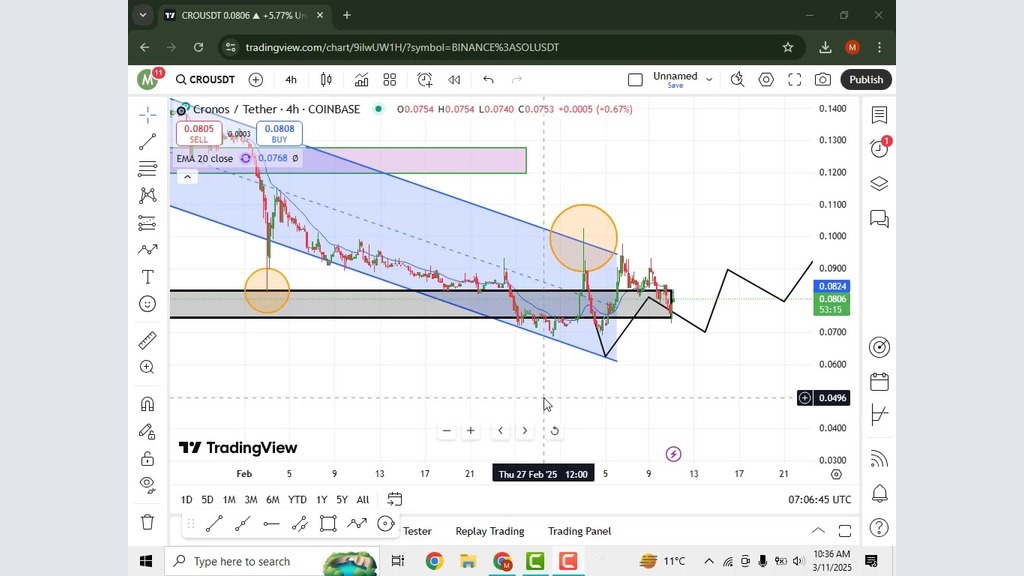The image size is (1024, 576).
Task: Select the ruler measure tool
Action: click(x=148, y=340)
